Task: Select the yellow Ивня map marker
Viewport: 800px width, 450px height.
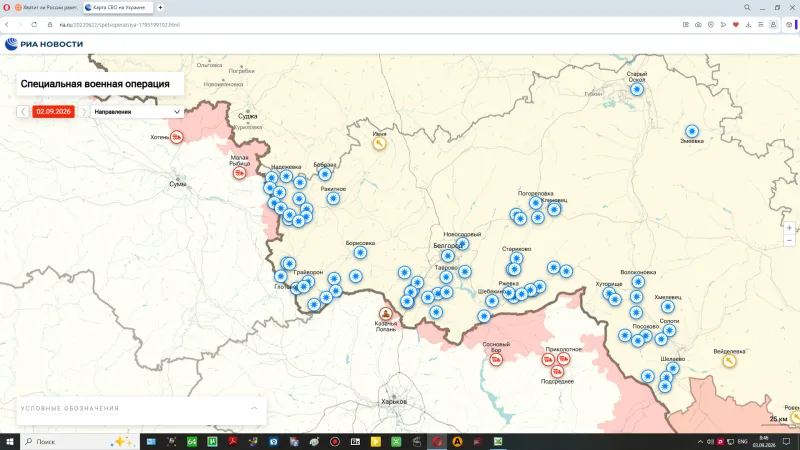Action: (x=379, y=144)
